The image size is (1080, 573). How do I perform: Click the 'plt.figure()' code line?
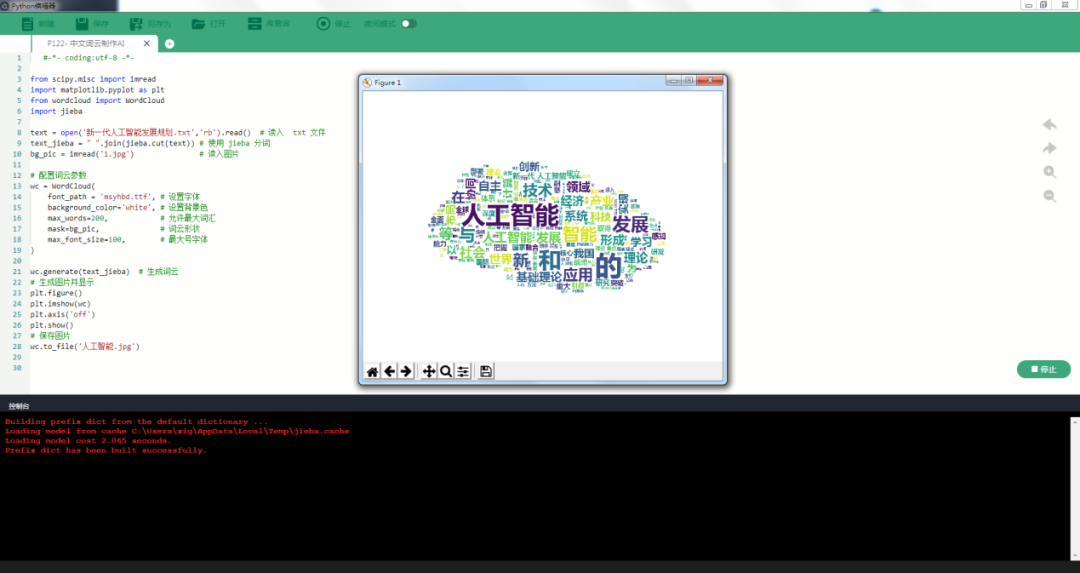[x=56, y=293]
